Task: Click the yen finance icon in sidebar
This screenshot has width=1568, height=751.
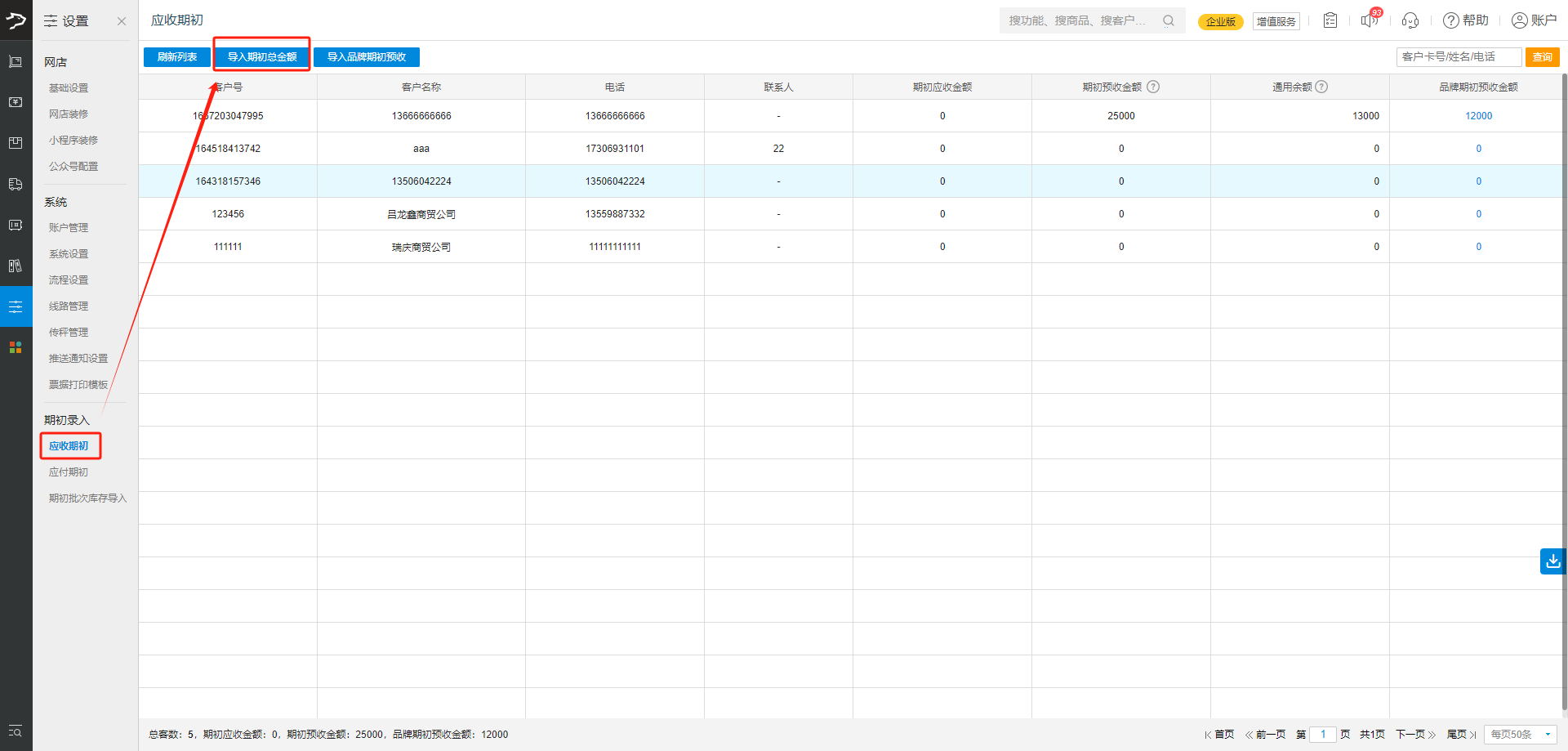Action: click(16, 102)
